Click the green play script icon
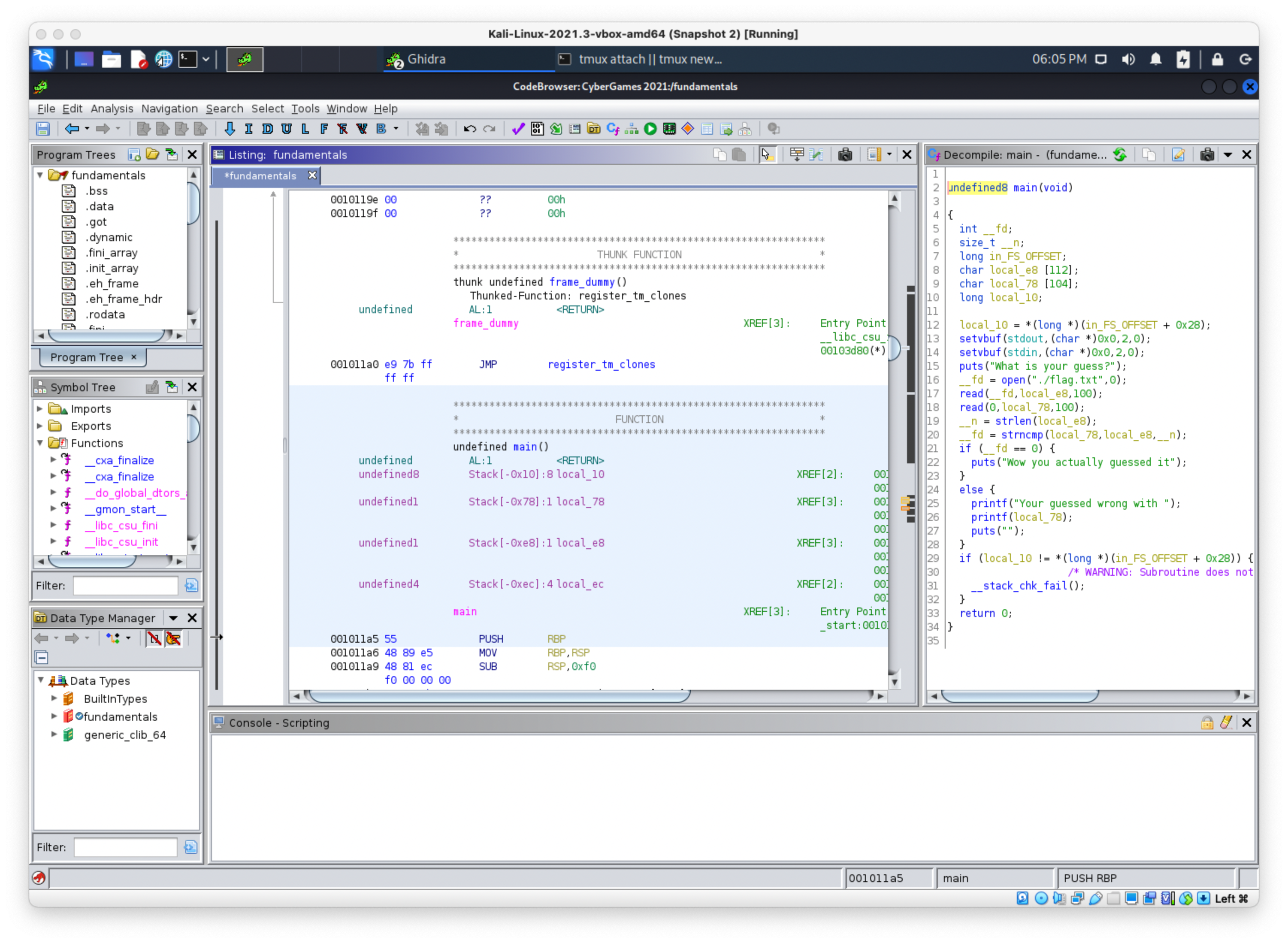The width and height of the screenshot is (1288, 943). 651,129
